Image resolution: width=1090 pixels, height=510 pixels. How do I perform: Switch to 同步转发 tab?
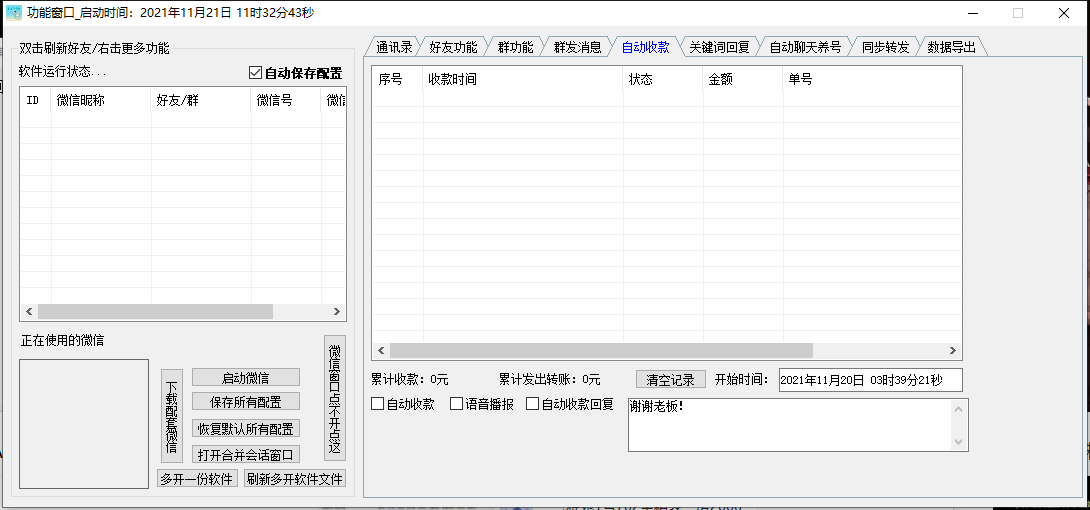pyautogui.click(x=885, y=47)
